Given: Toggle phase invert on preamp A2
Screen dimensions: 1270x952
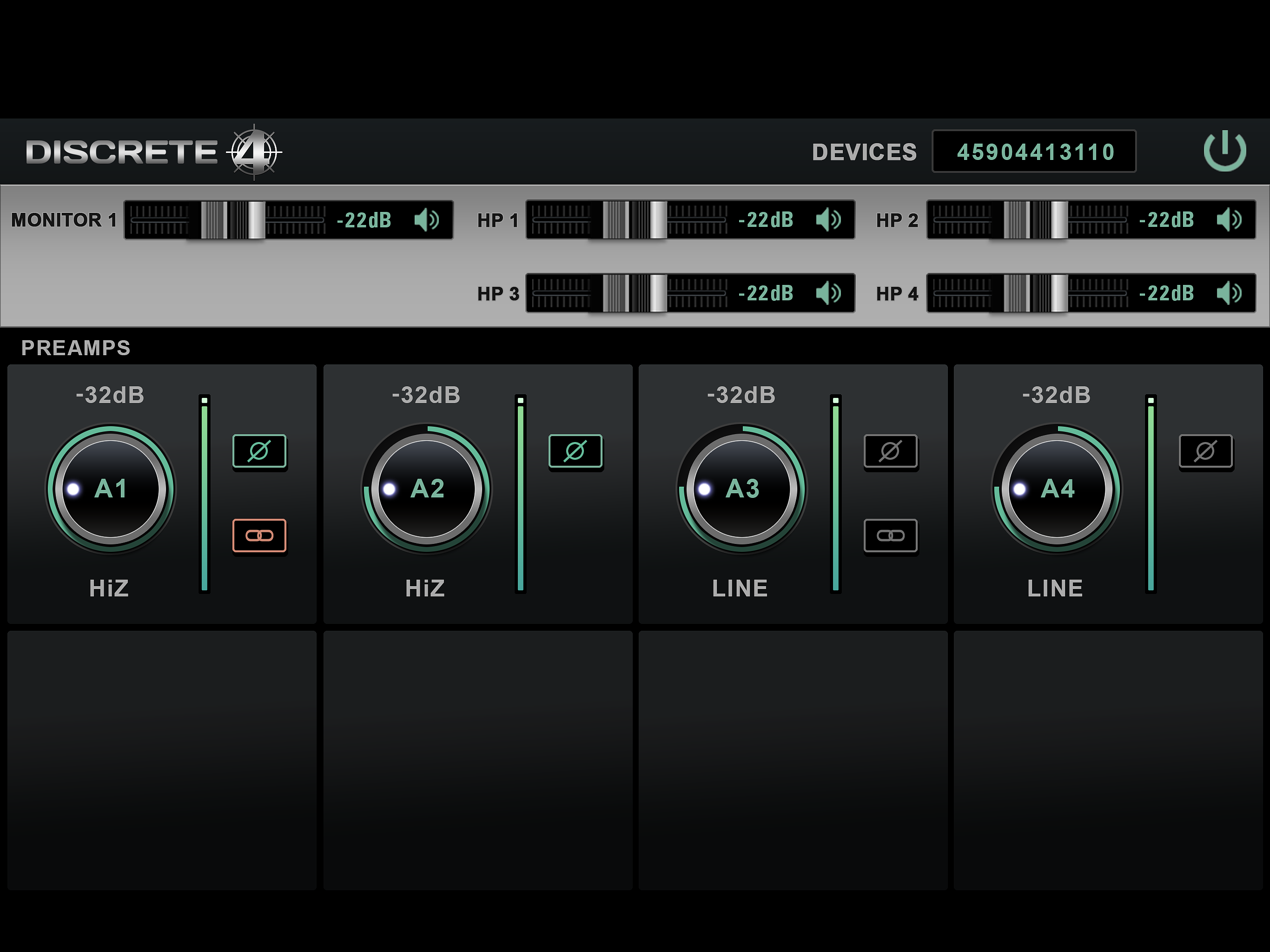Looking at the screenshot, I should pos(575,451).
